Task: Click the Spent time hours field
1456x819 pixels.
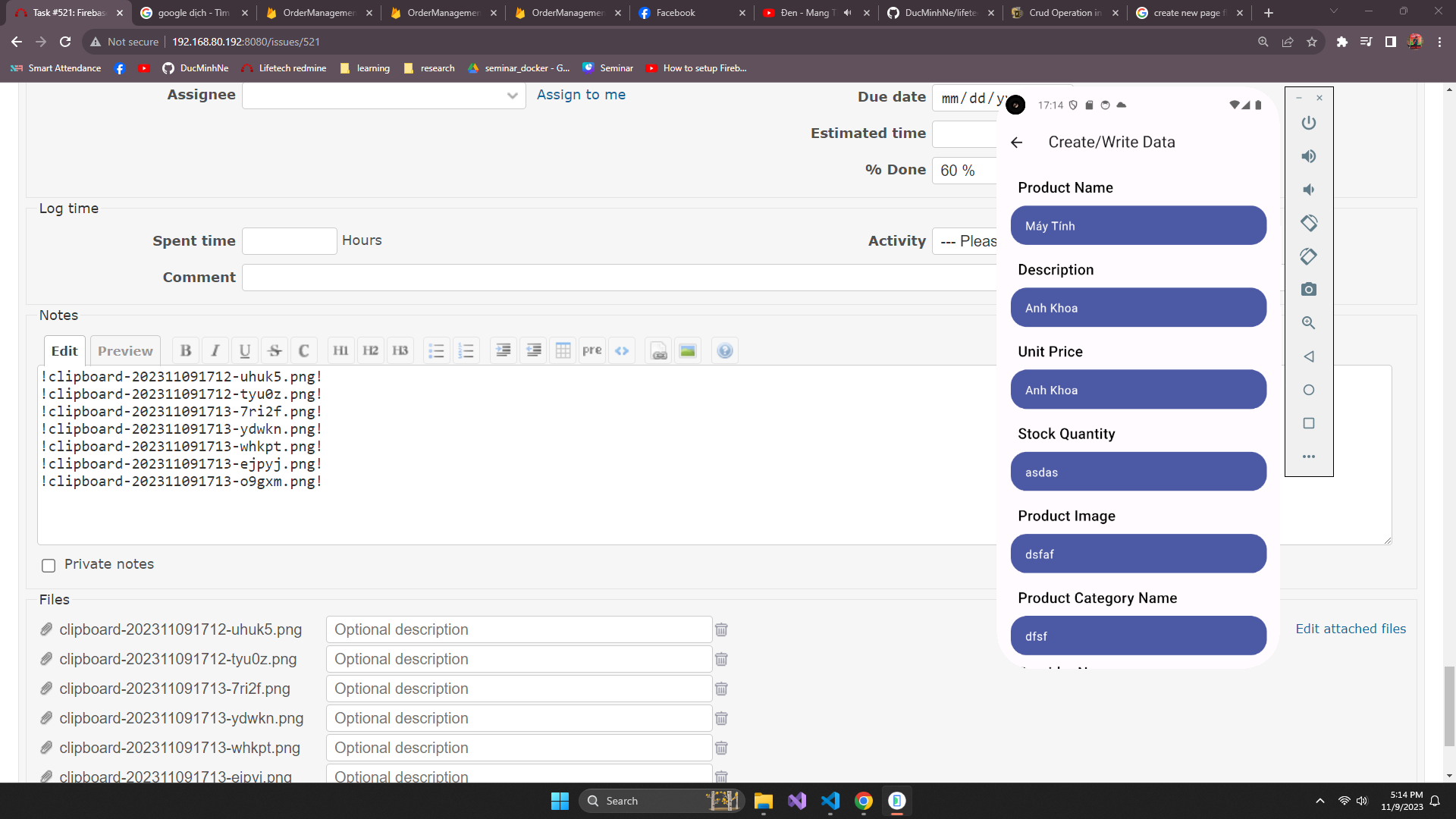Action: (289, 241)
